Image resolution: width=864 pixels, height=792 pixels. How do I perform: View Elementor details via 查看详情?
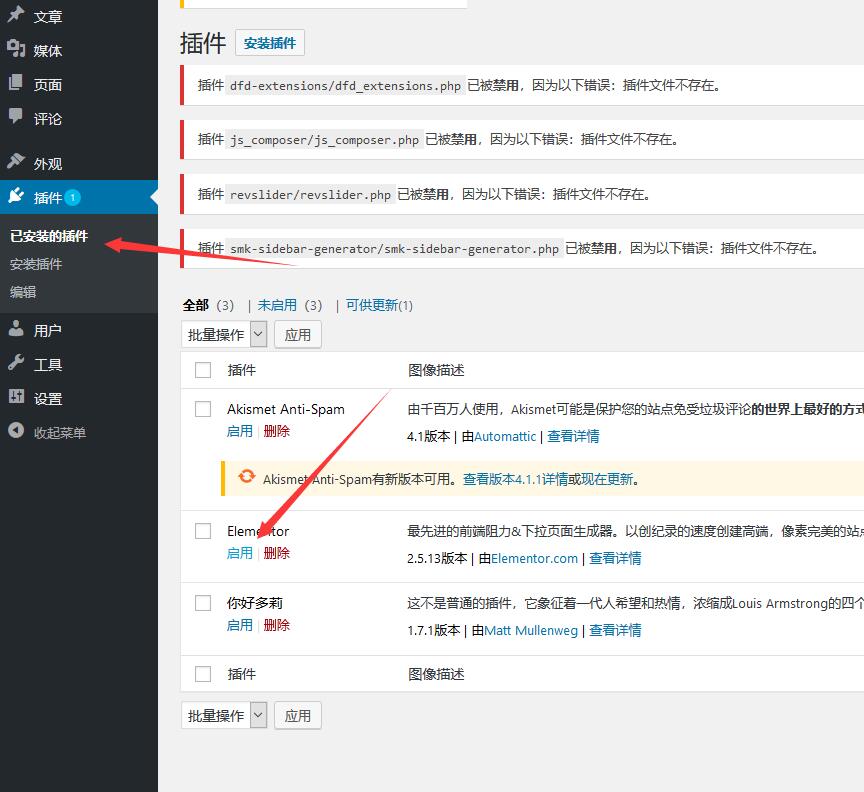coord(615,558)
